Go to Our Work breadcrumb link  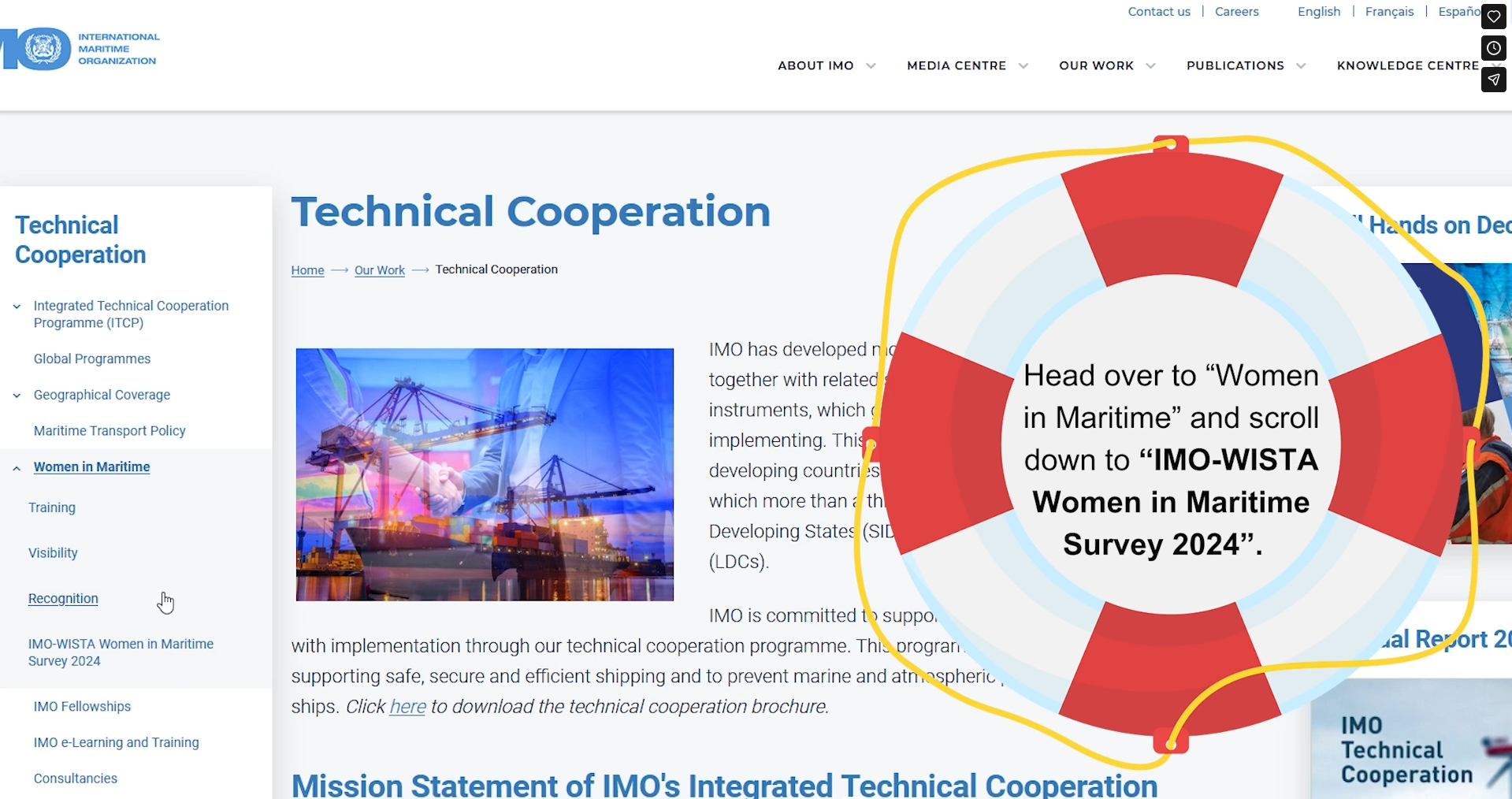pyautogui.click(x=380, y=270)
